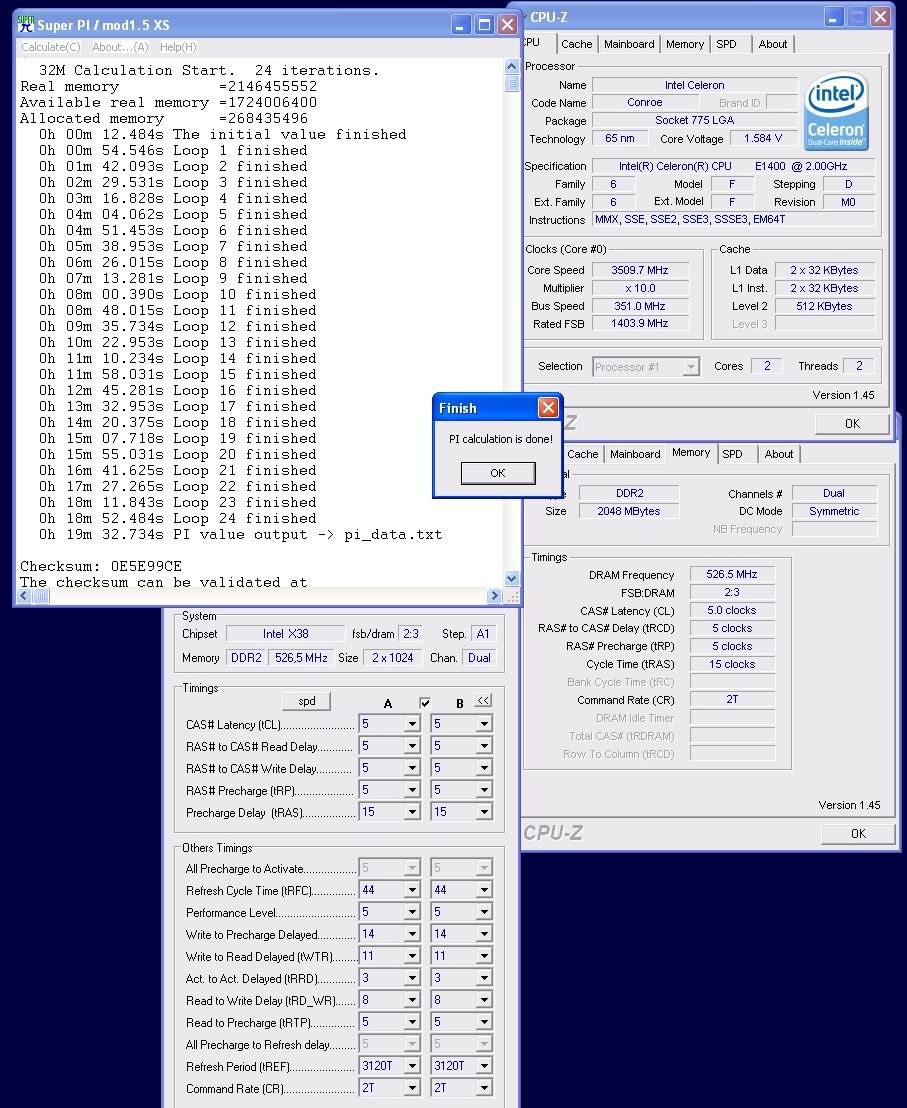Toggle the checkbox between columns A and B

click(x=425, y=703)
